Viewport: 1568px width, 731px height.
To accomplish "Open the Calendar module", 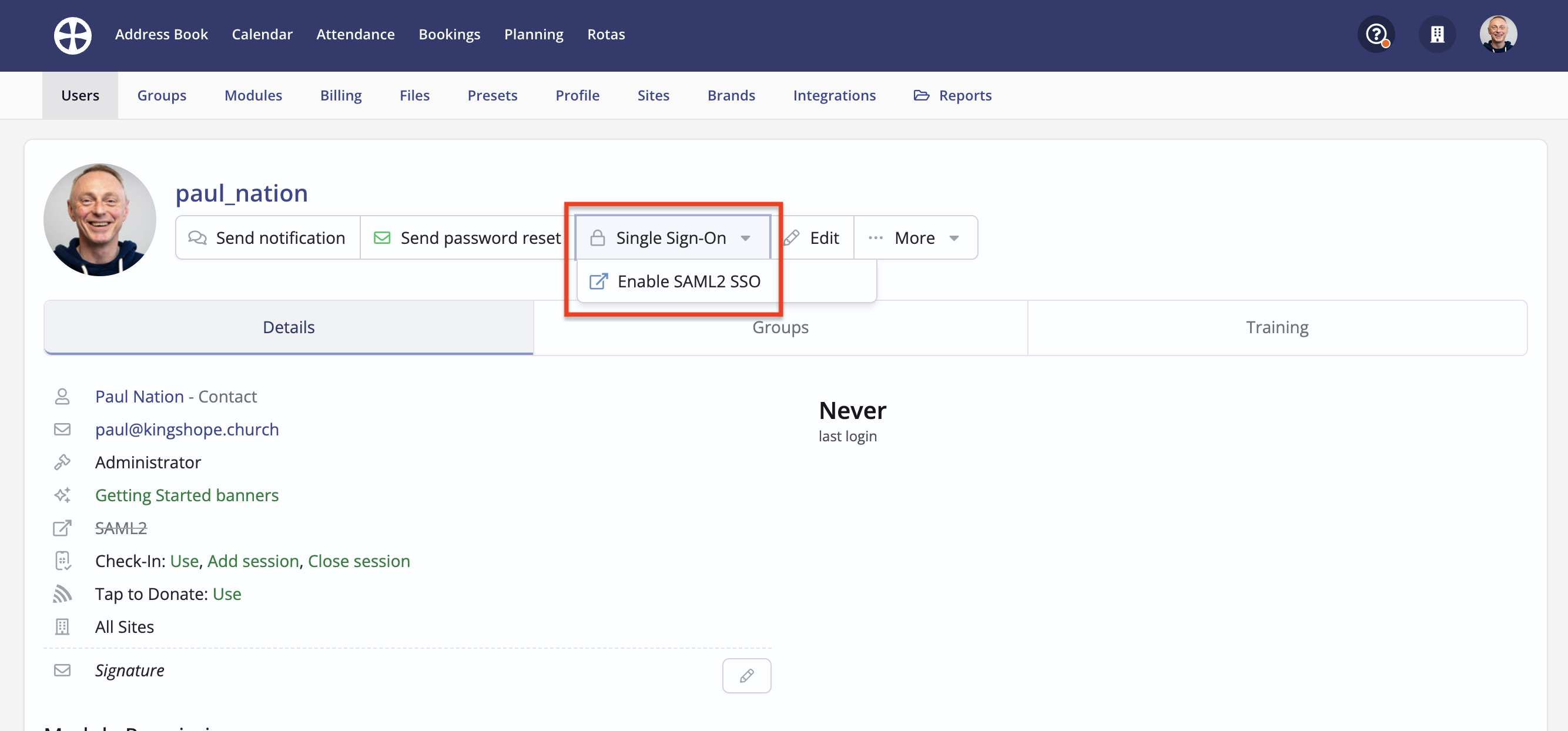I will point(262,34).
